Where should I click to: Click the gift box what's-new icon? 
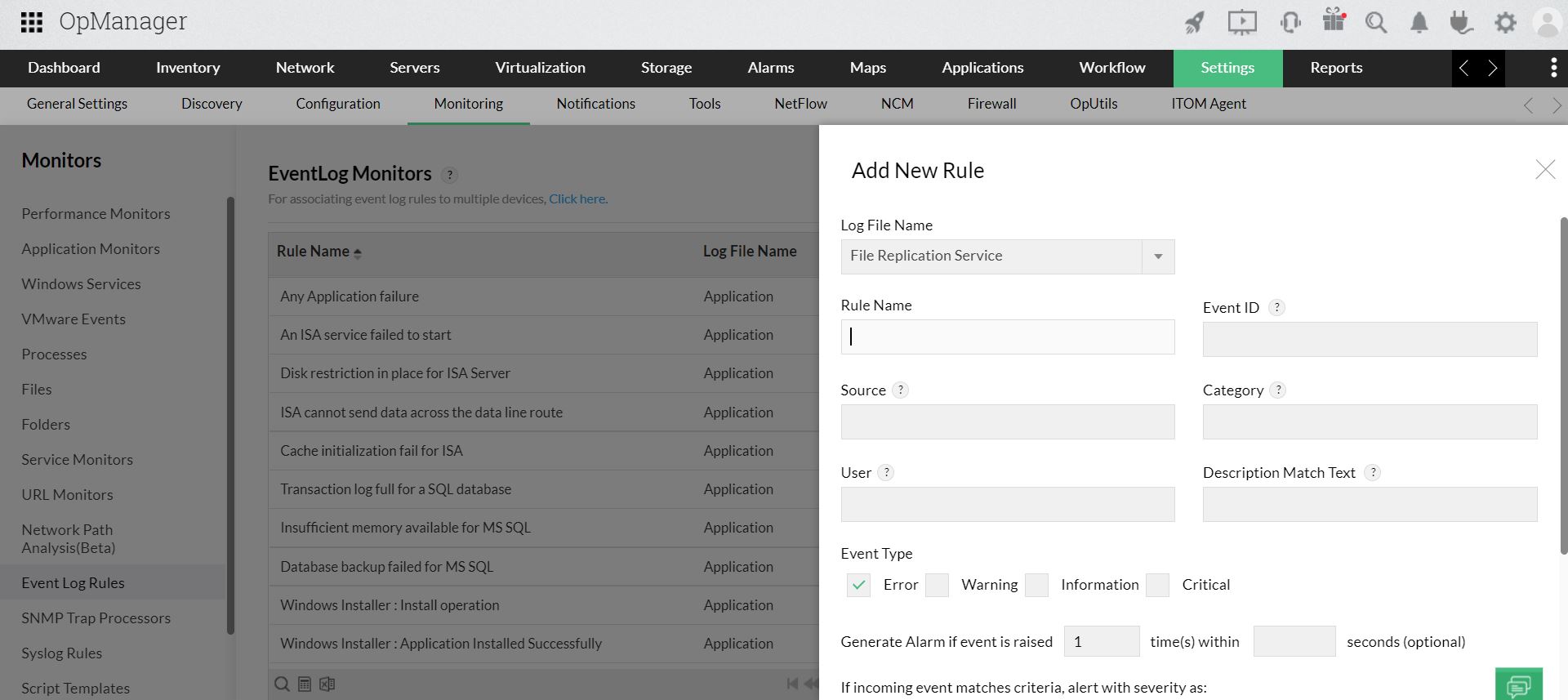pos(1334,20)
